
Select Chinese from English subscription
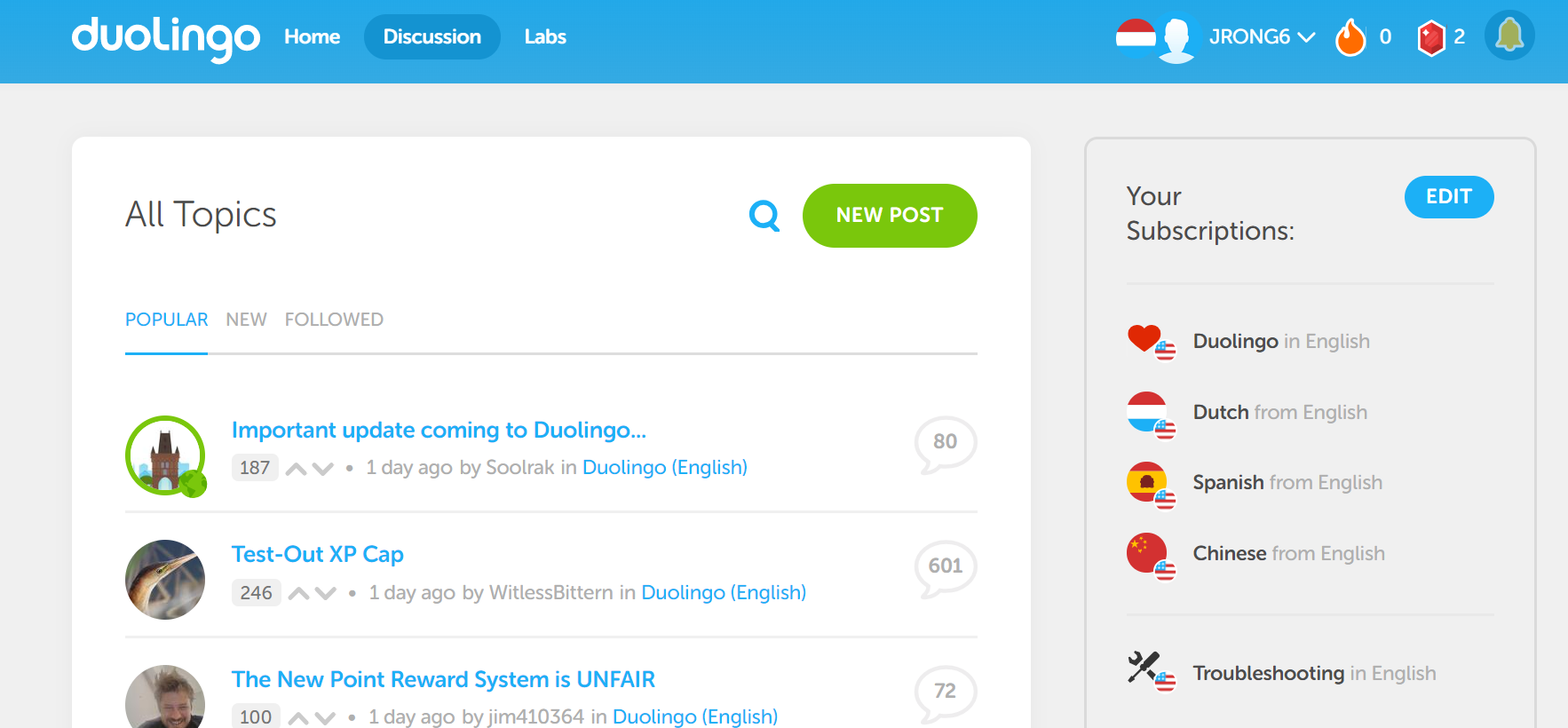point(1287,553)
